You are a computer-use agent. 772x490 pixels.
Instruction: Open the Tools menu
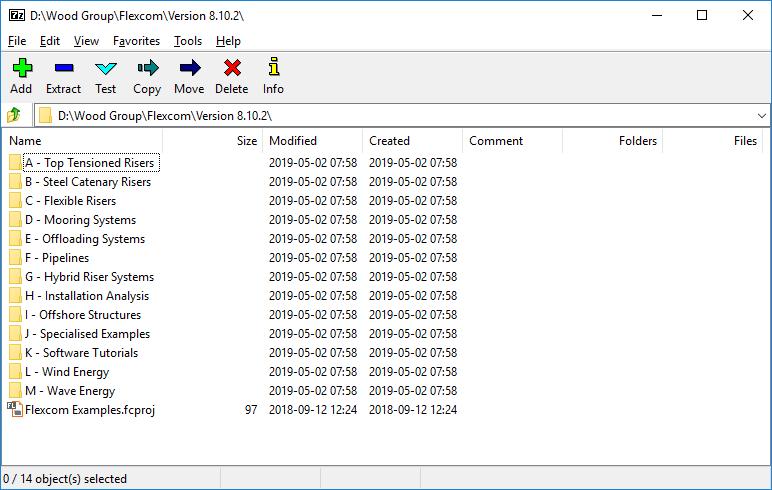click(x=187, y=41)
